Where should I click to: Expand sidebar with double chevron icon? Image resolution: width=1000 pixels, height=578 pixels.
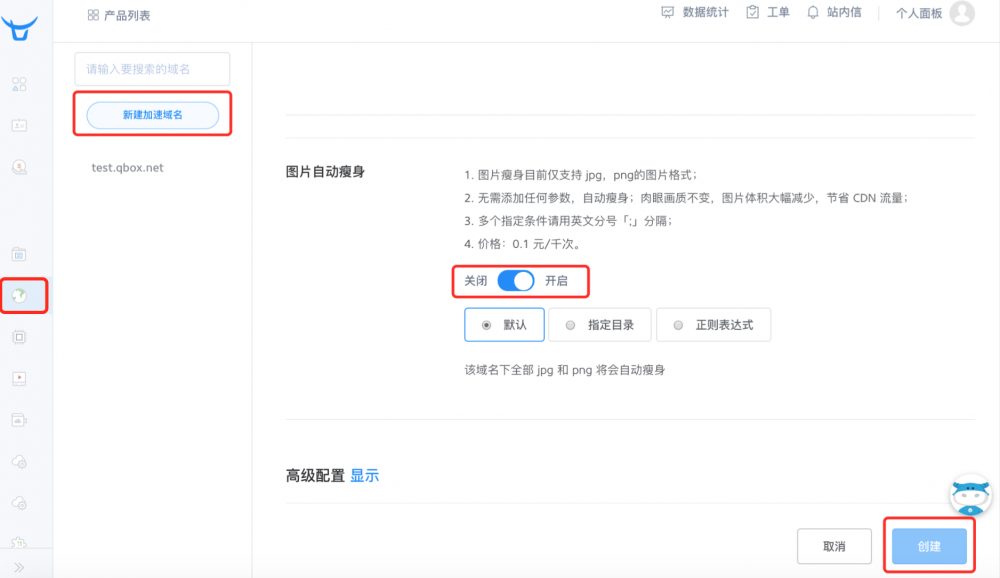pyautogui.click(x=19, y=567)
